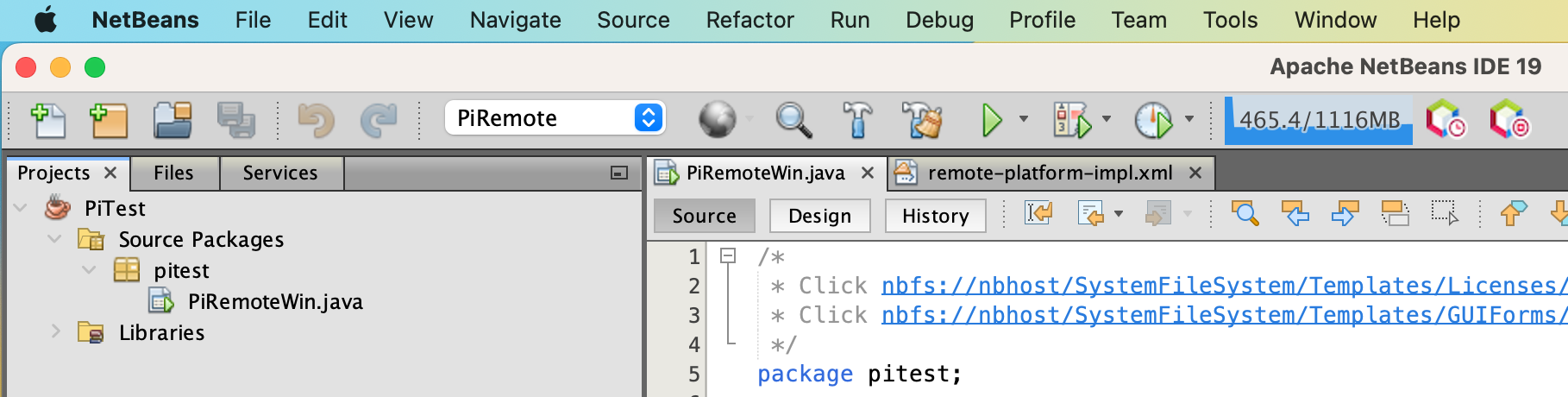Open the Window menu
The width and height of the screenshot is (1568, 397).
point(1335,20)
